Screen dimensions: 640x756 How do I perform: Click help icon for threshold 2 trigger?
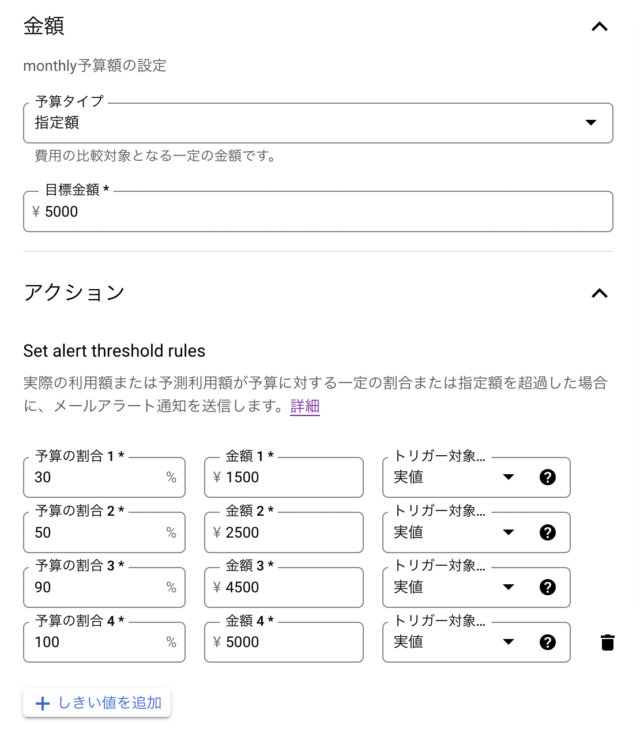[547, 532]
